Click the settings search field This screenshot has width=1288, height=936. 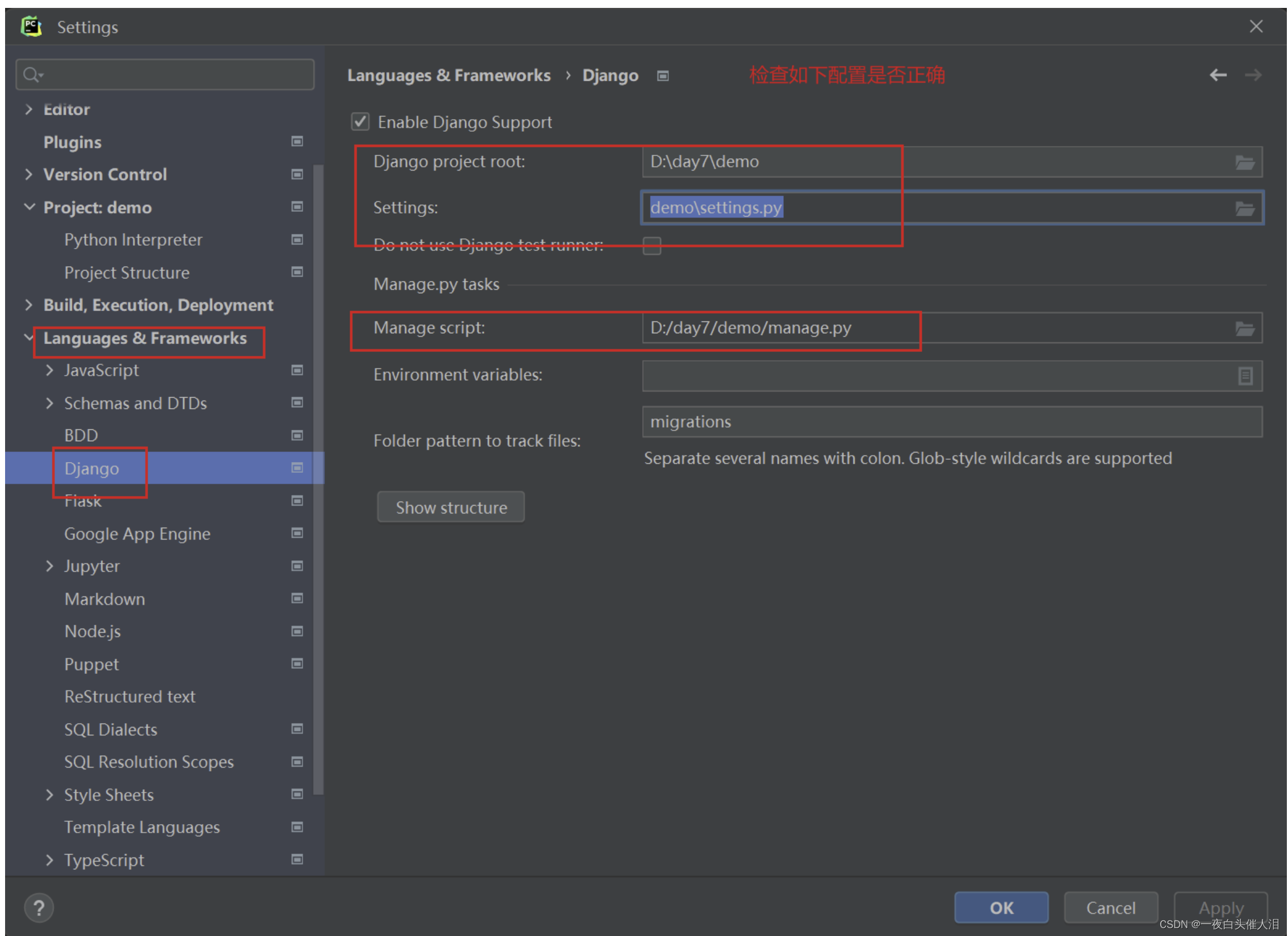coord(170,75)
